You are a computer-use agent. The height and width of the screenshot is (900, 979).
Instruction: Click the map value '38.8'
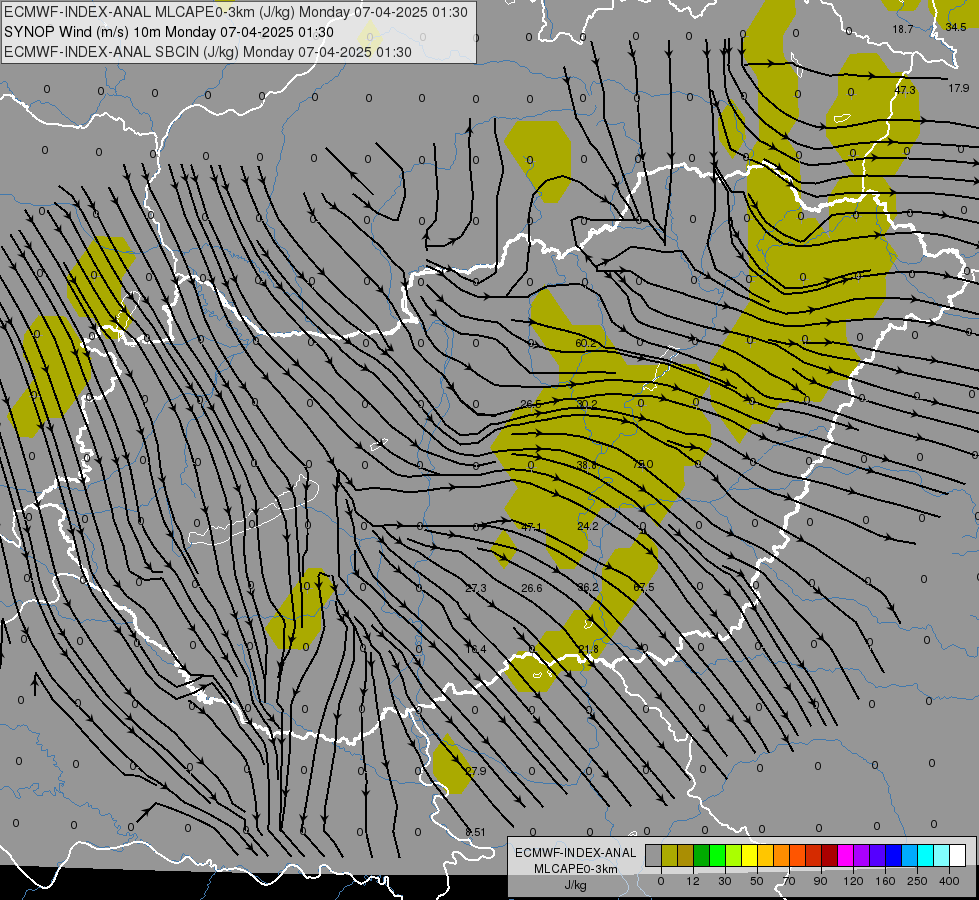click(x=587, y=465)
